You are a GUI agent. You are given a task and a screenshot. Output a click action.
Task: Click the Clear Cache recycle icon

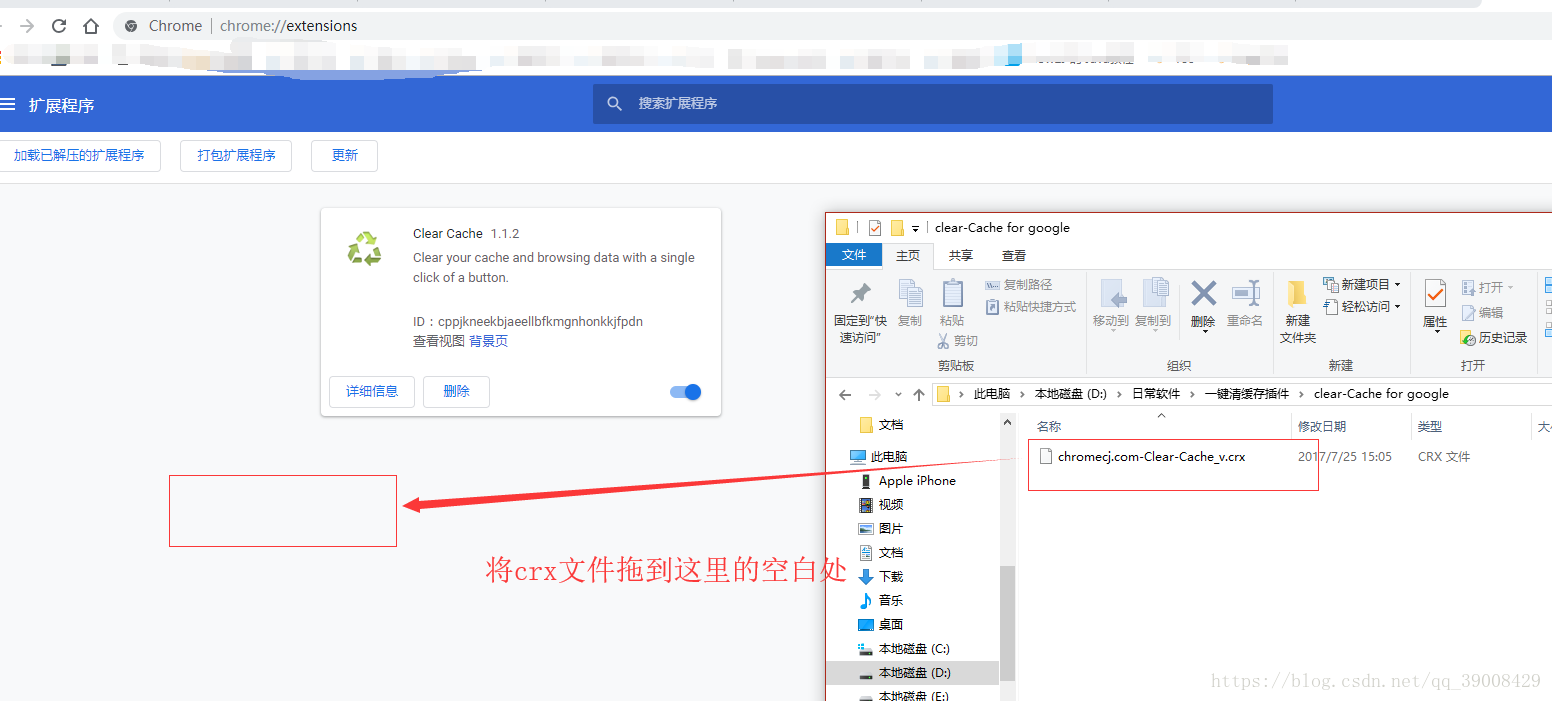364,249
